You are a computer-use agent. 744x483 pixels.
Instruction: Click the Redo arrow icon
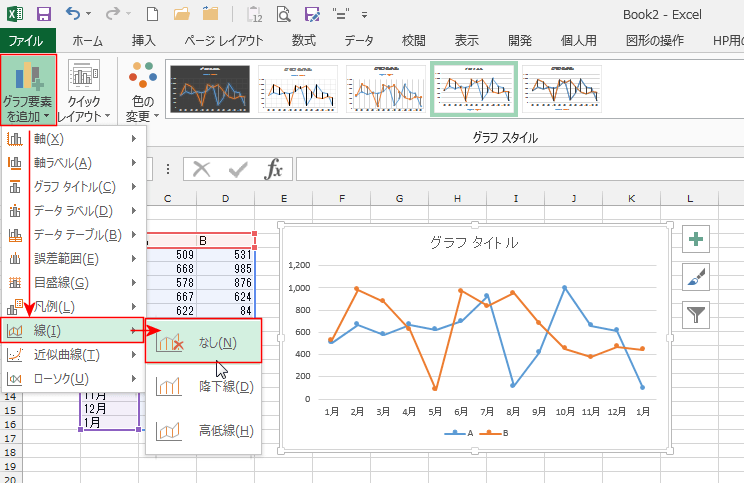(x=113, y=14)
